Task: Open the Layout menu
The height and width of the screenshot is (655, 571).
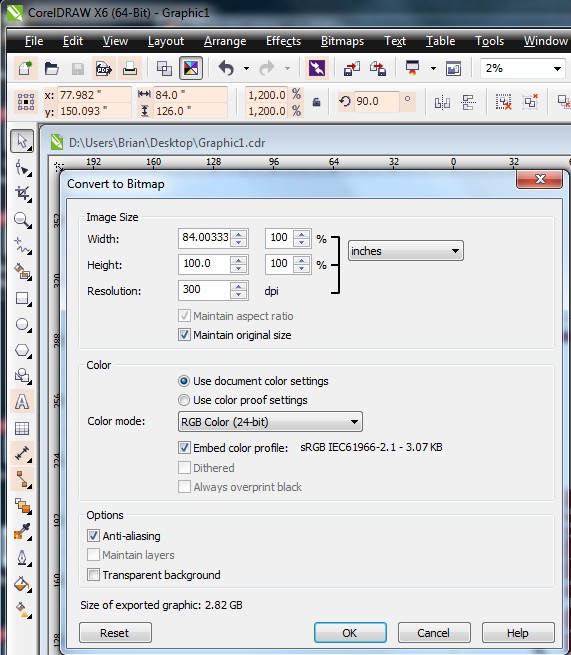Action: click(x=166, y=41)
